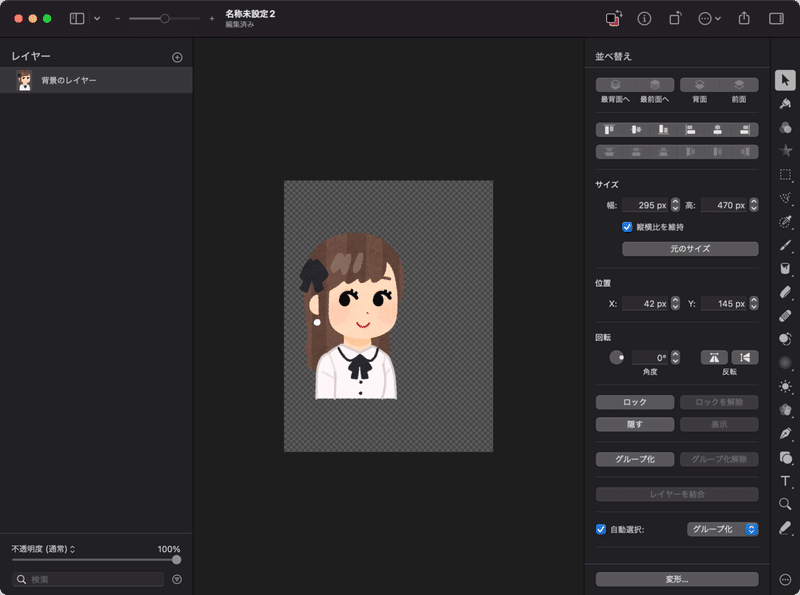This screenshot has width=800, height=595.
Task: Select the Free Selection lasso tool
Action: (x=785, y=198)
